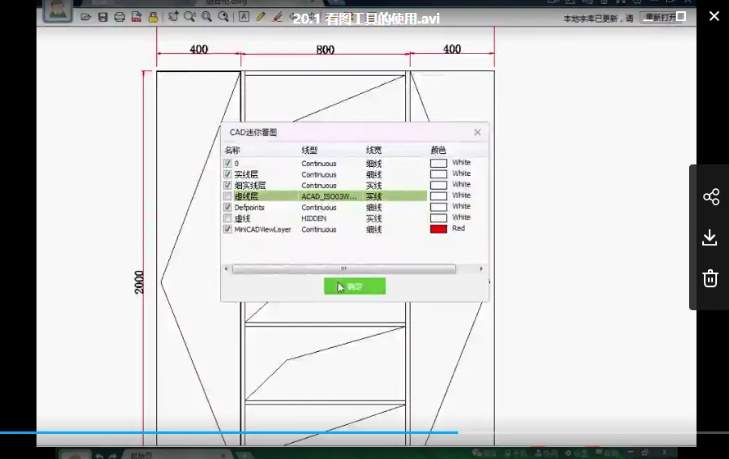The width and height of the screenshot is (729, 459).
Task: Check the 虚线层 layer checkbox
Action: click(227, 196)
